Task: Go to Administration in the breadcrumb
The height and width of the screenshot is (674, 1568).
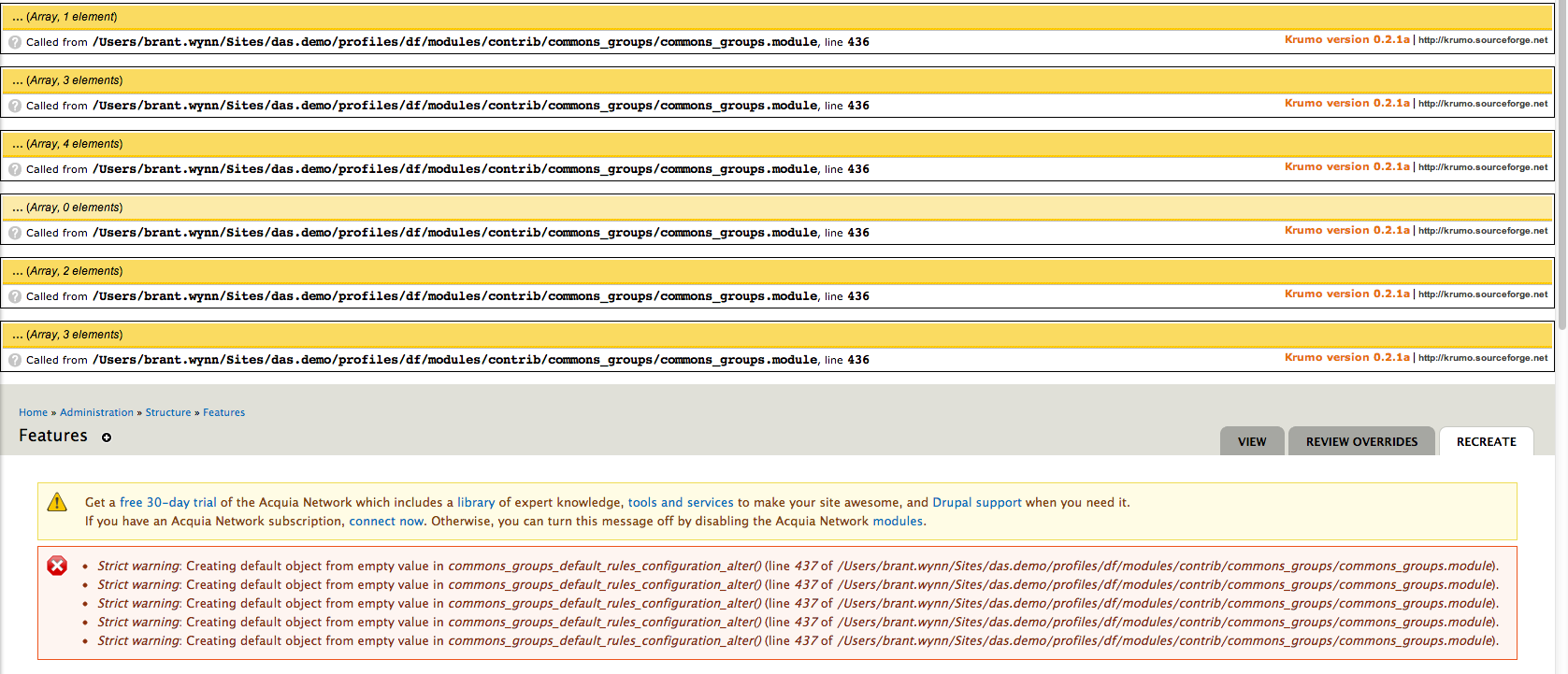Action: 96,412
